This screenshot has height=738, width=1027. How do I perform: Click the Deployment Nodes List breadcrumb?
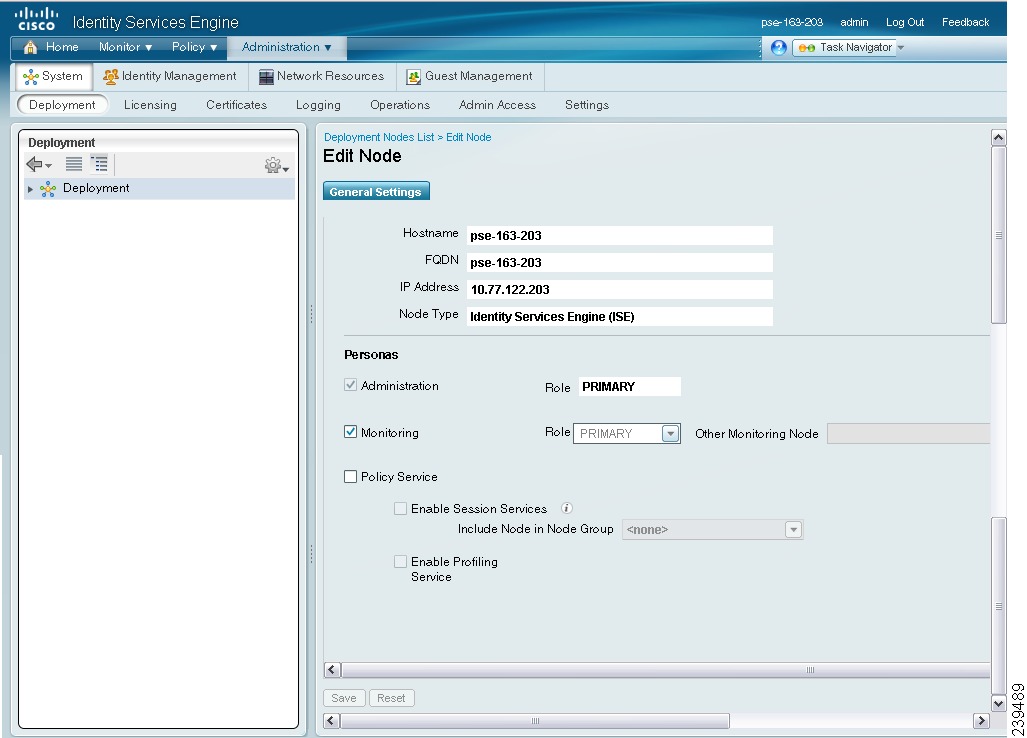tap(379, 137)
